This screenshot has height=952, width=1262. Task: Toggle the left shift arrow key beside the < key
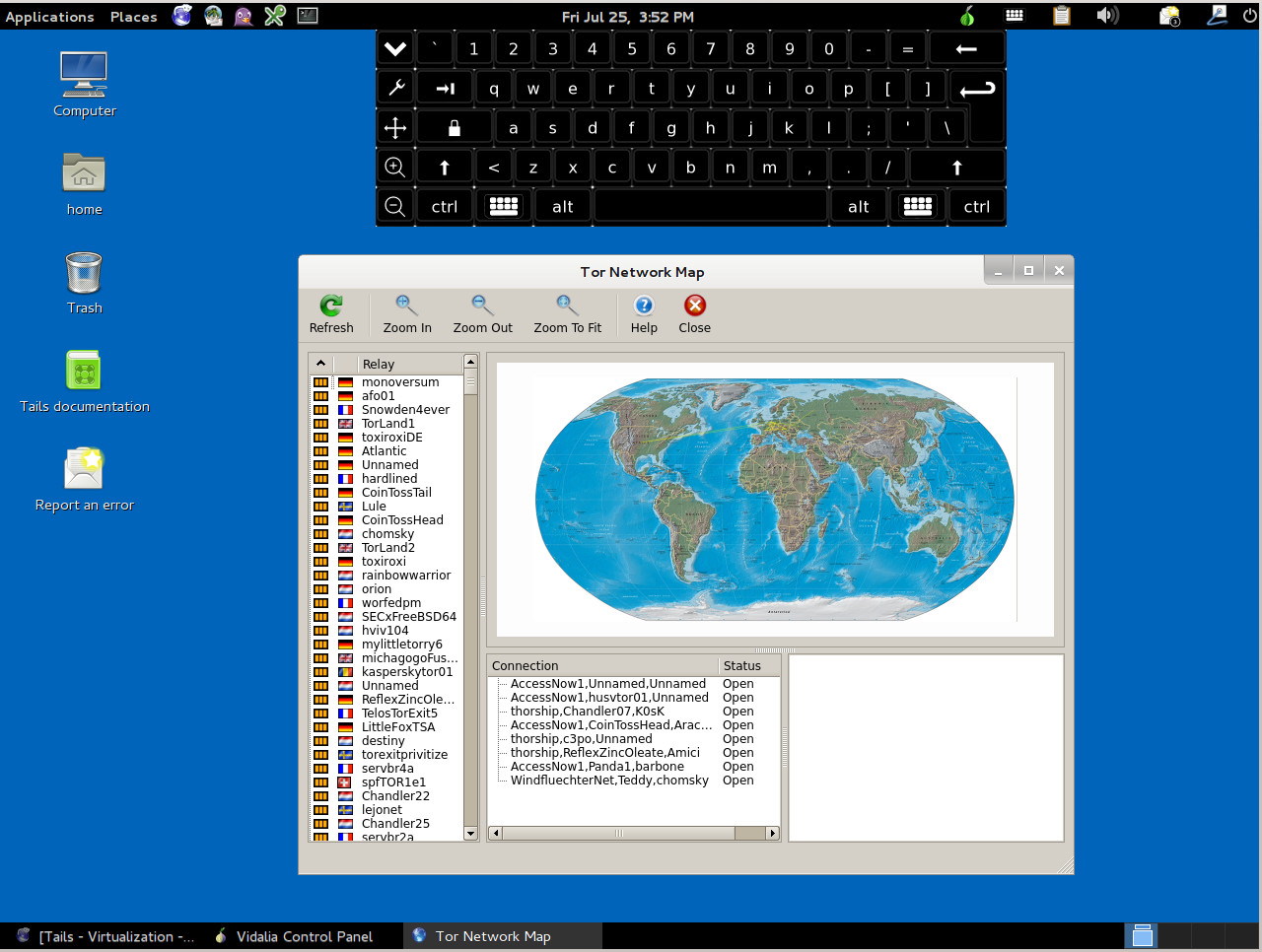pos(445,167)
